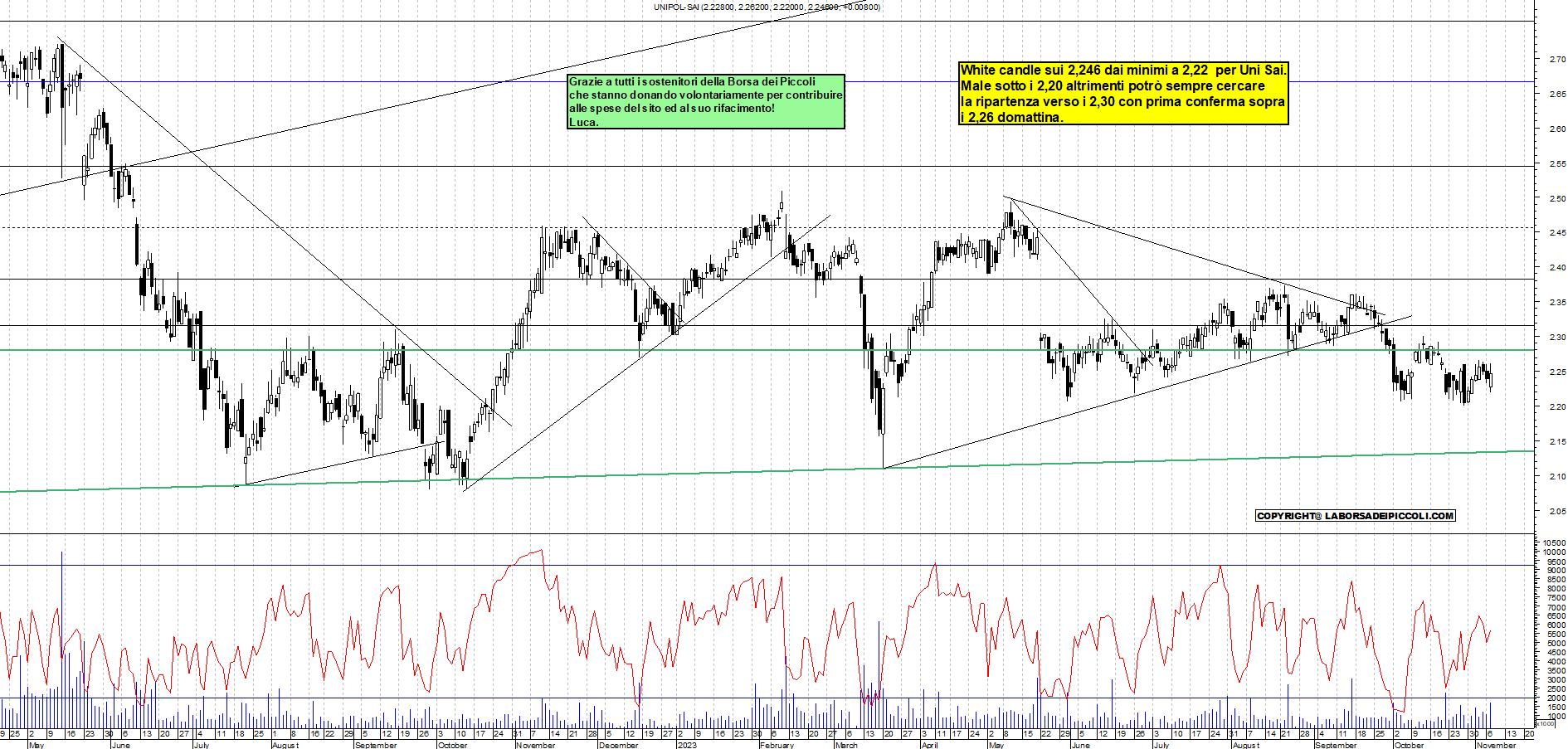Click the 2.45 price axis label
Screen dimensions: 1568x749
(x=1557, y=233)
